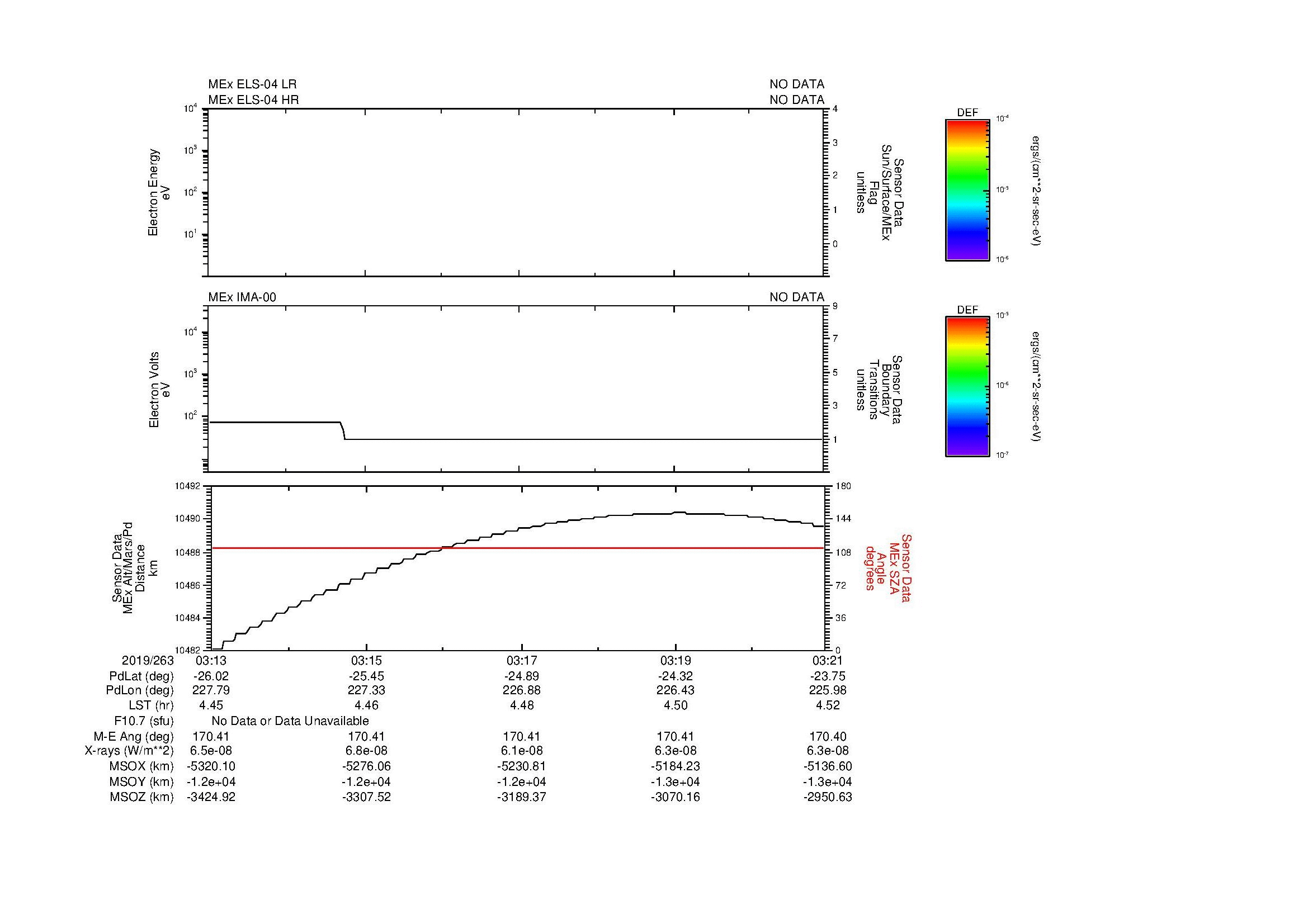Screen dimensions: 1308x924
Task: Click the MEx Alt/Mars/Pd Distance km axis title
Action: (x=134, y=568)
